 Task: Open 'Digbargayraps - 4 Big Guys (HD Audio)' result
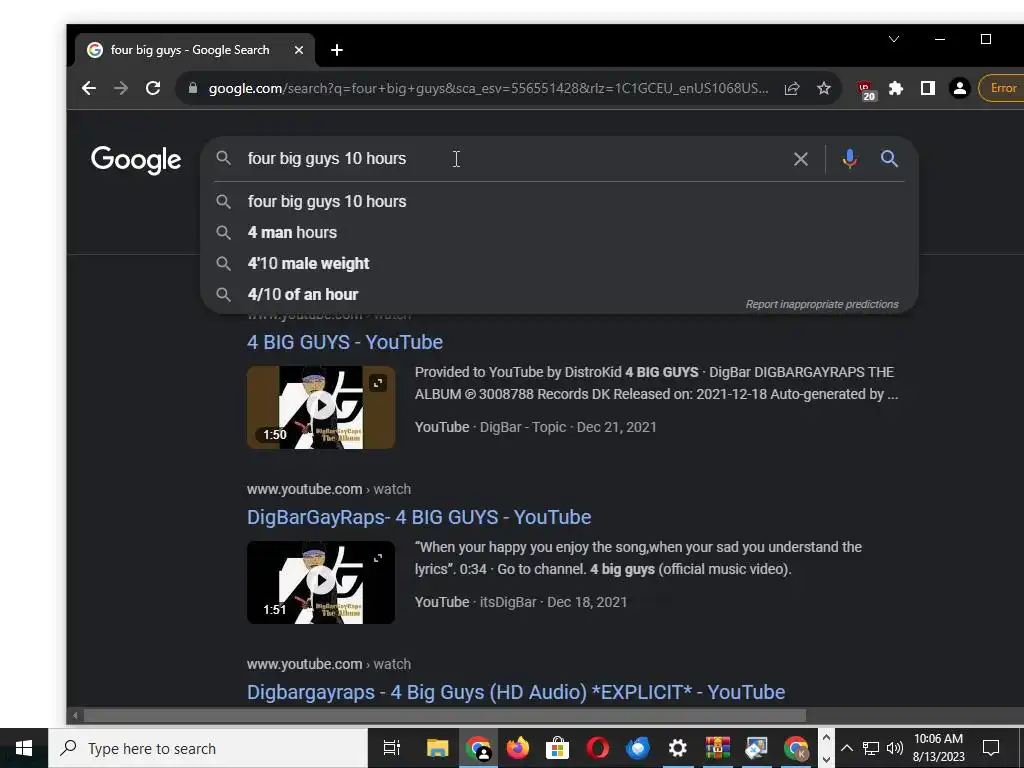516,692
